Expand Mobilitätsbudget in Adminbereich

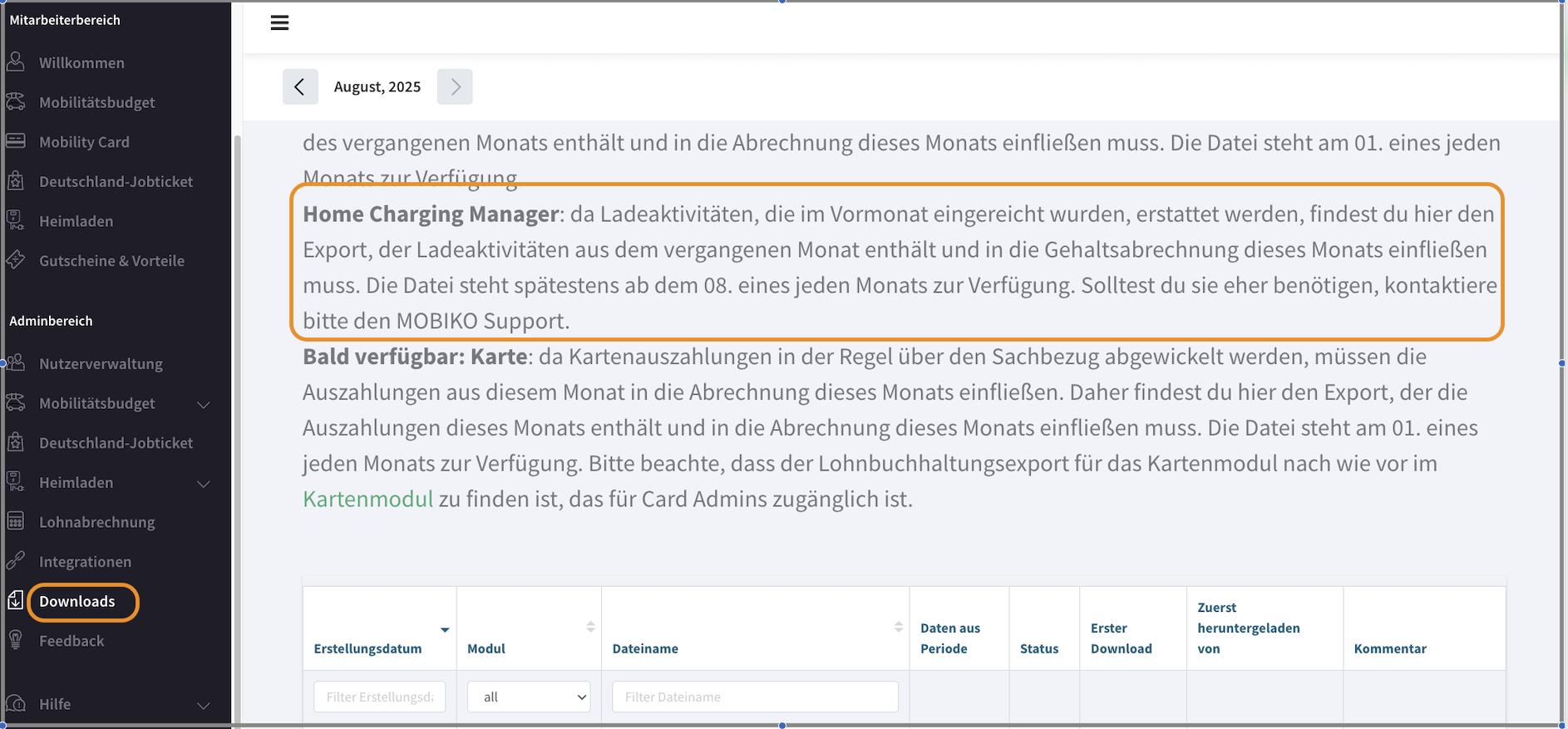click(203, 404)
